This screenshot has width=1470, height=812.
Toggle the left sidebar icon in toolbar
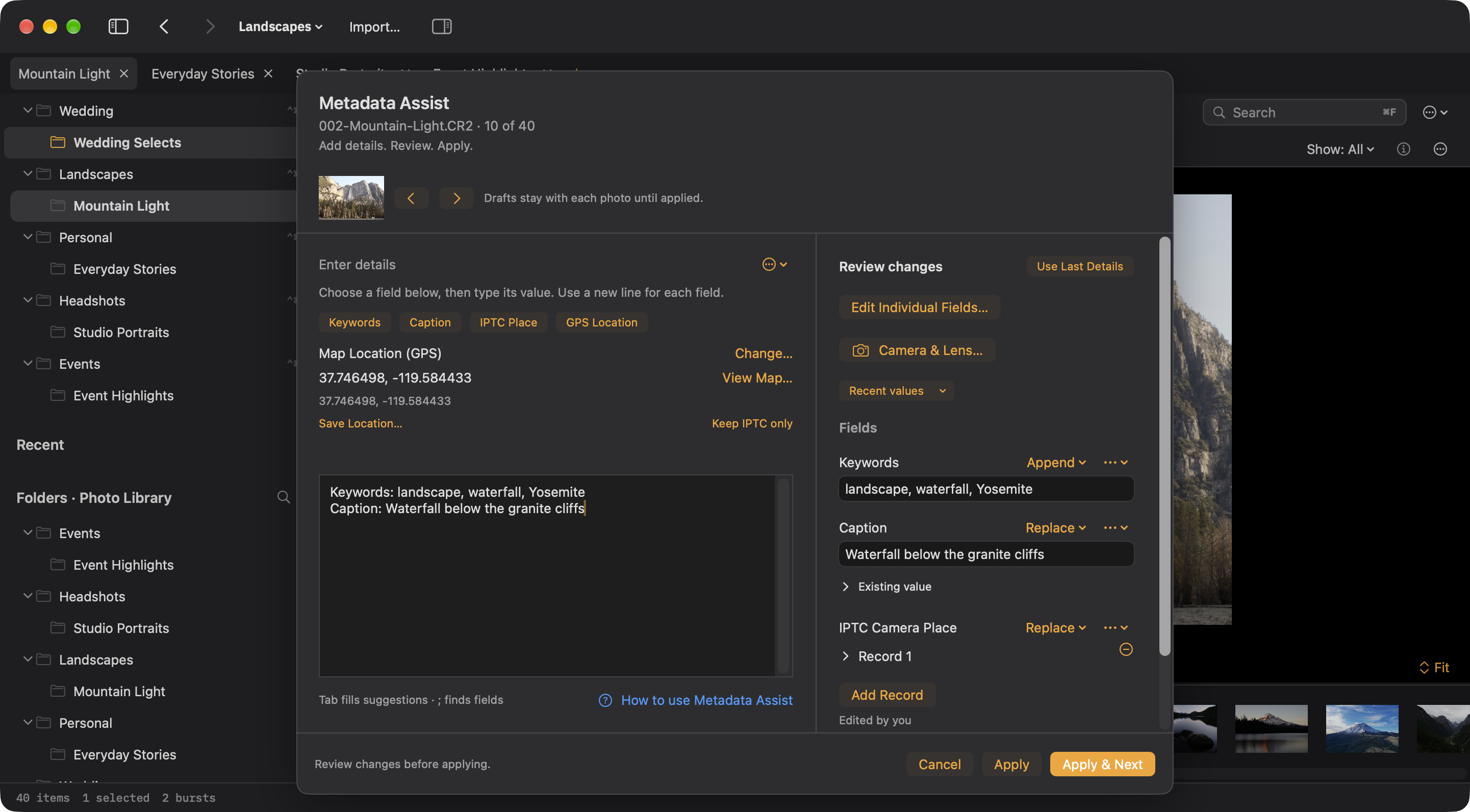pyautogui.click(x=118, y=26)
